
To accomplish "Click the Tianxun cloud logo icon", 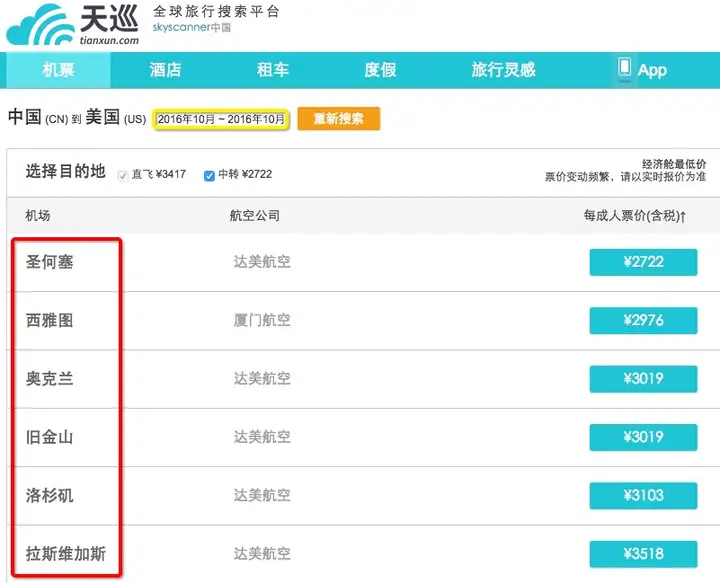I will 40,25.
